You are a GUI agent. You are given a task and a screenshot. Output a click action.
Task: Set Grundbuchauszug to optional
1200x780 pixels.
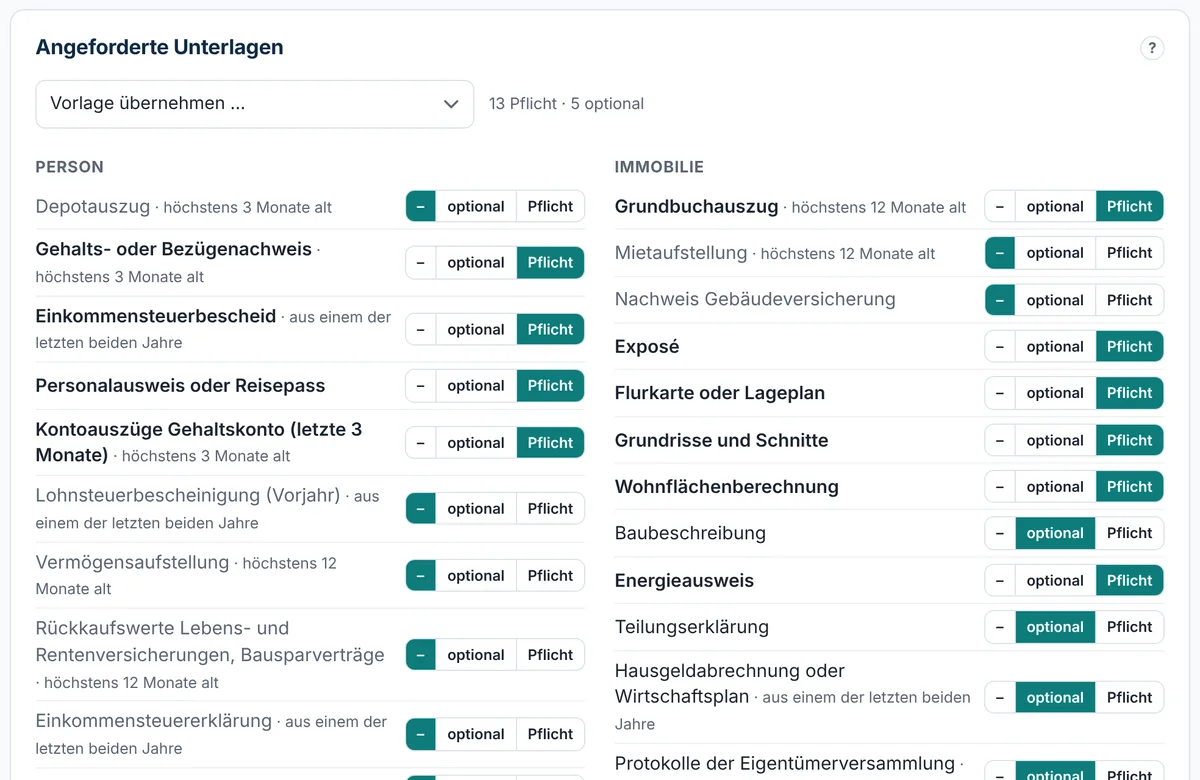1055,207
